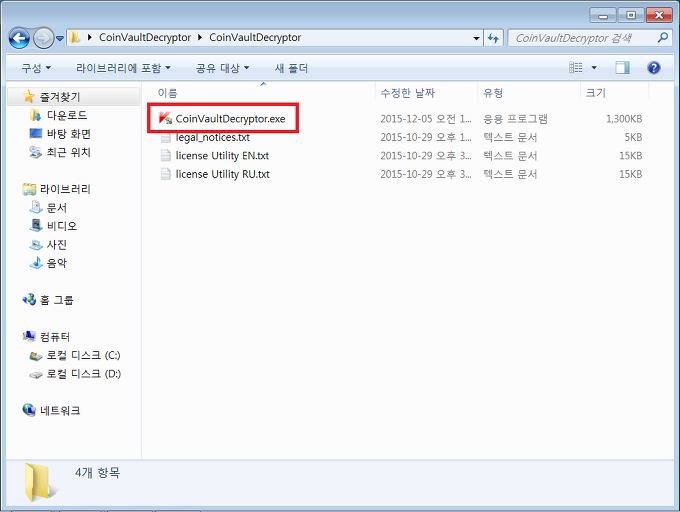Viewport: 680px width, 512px height.
Task: Click the Kaspersky icon of CoinVaultDecryptor.exe
Action: (165, 118)
